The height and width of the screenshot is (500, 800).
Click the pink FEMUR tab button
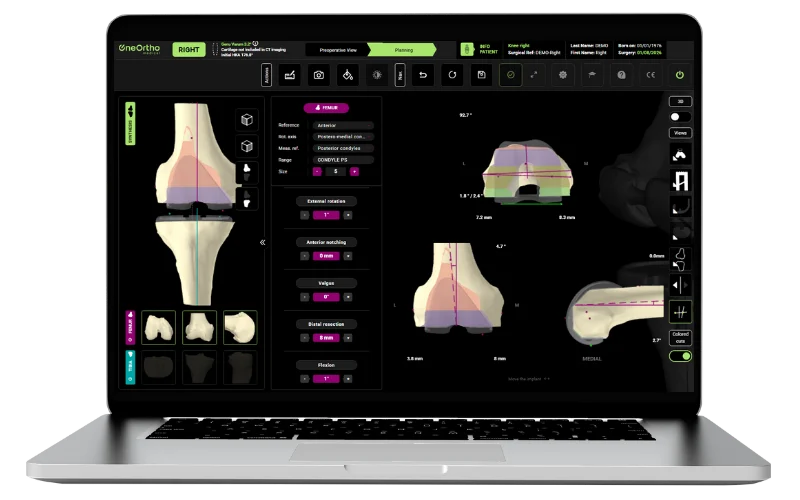(326, 108)
